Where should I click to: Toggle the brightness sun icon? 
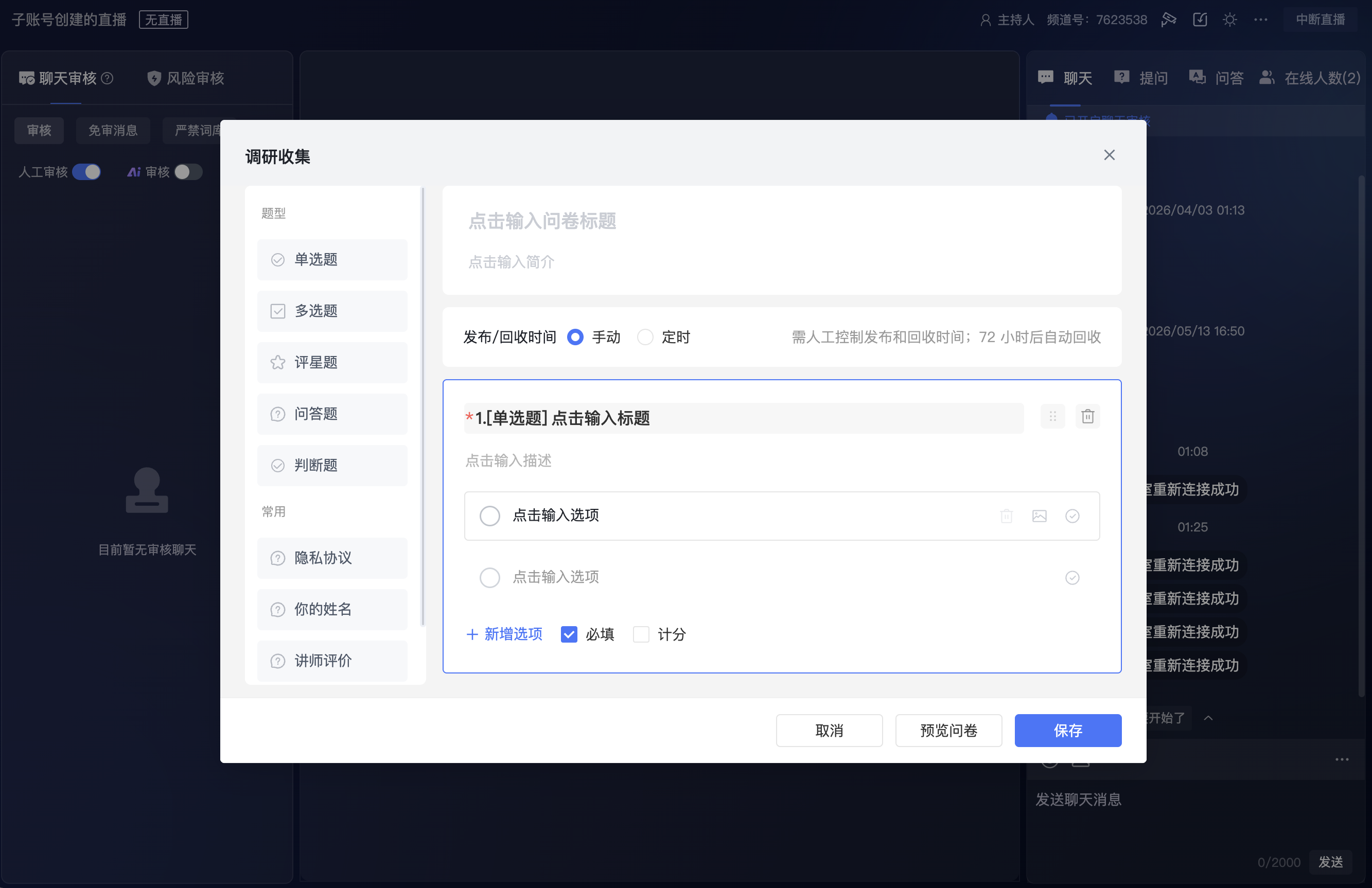[x=1229, y=20]
